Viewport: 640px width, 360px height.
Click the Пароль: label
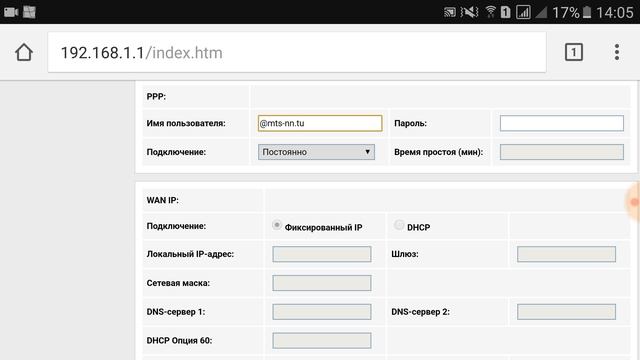(410, 123)
